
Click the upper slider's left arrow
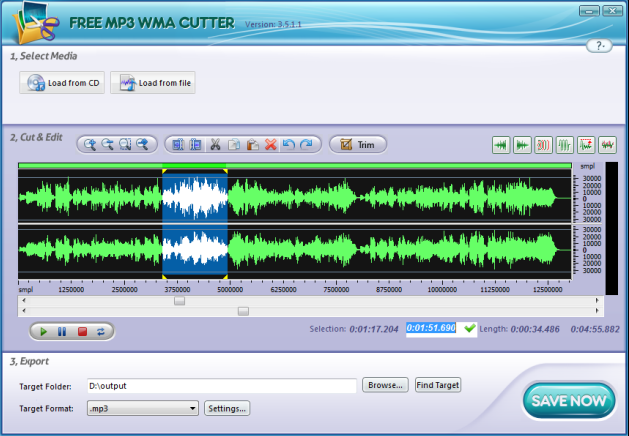tap(24, 300)
